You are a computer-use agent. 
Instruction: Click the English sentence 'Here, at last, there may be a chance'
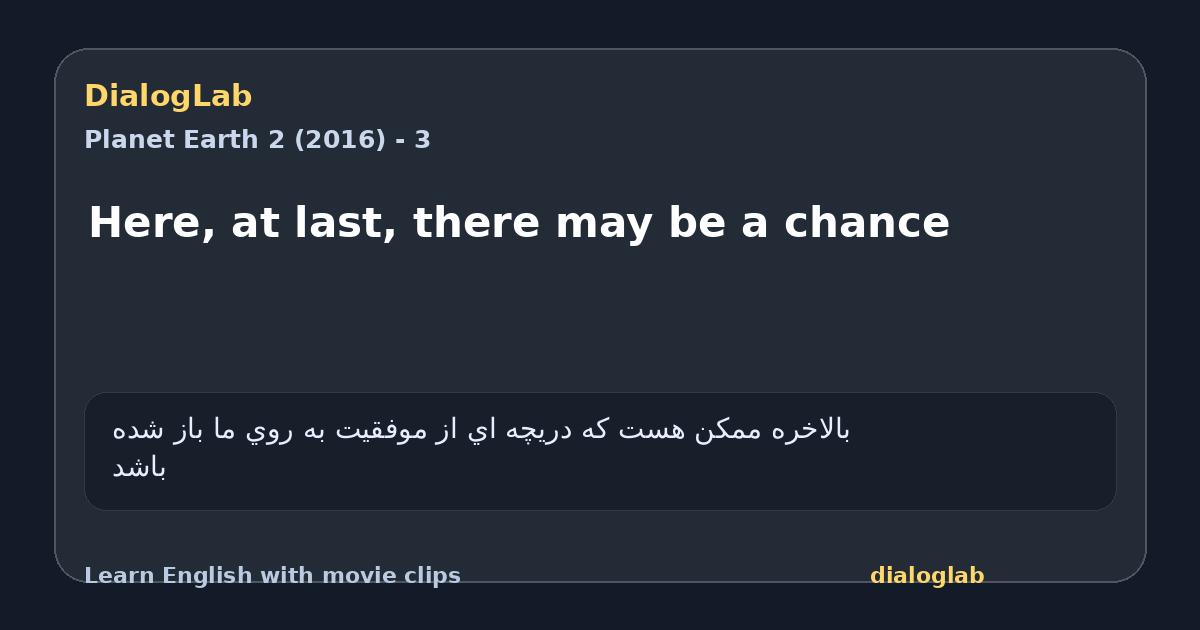pos(519,223)
